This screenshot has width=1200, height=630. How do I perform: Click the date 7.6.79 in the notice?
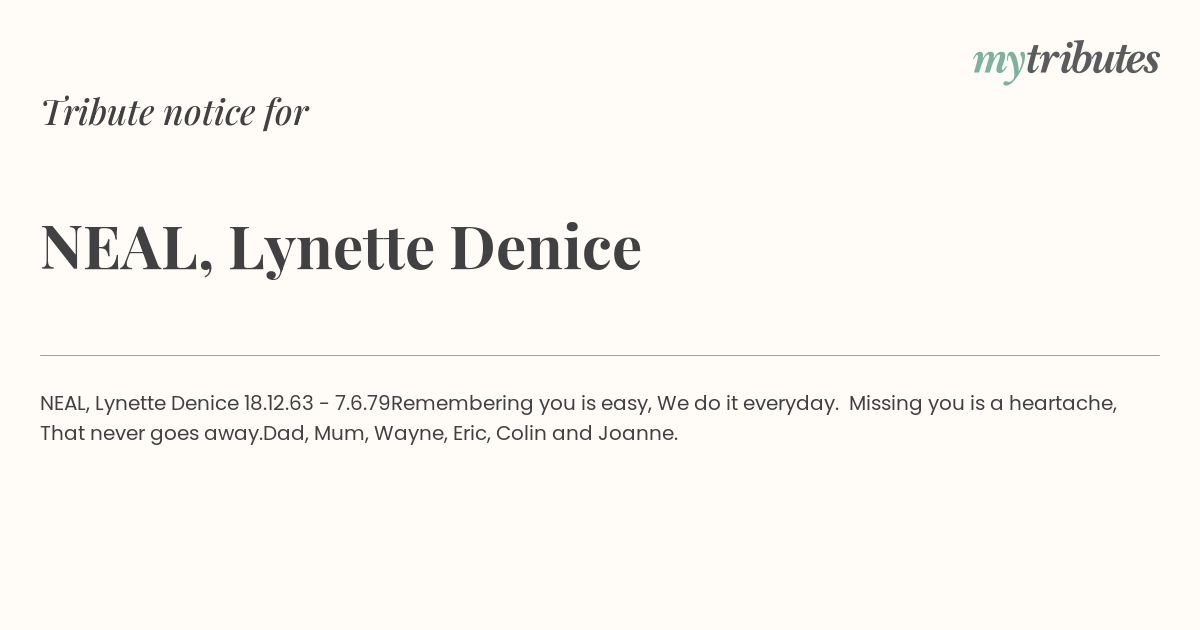[x=362, y=403]
